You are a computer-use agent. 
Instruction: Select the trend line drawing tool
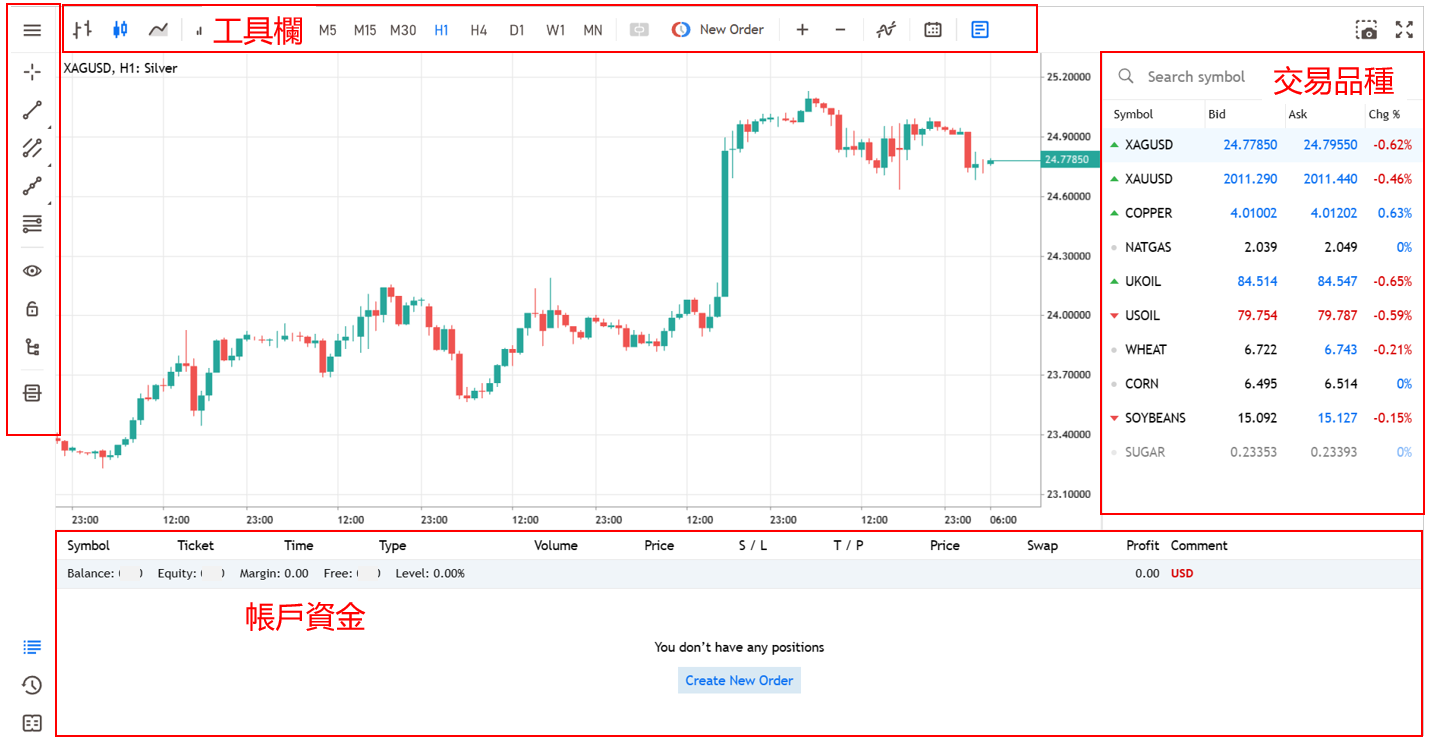click(32, 111)
